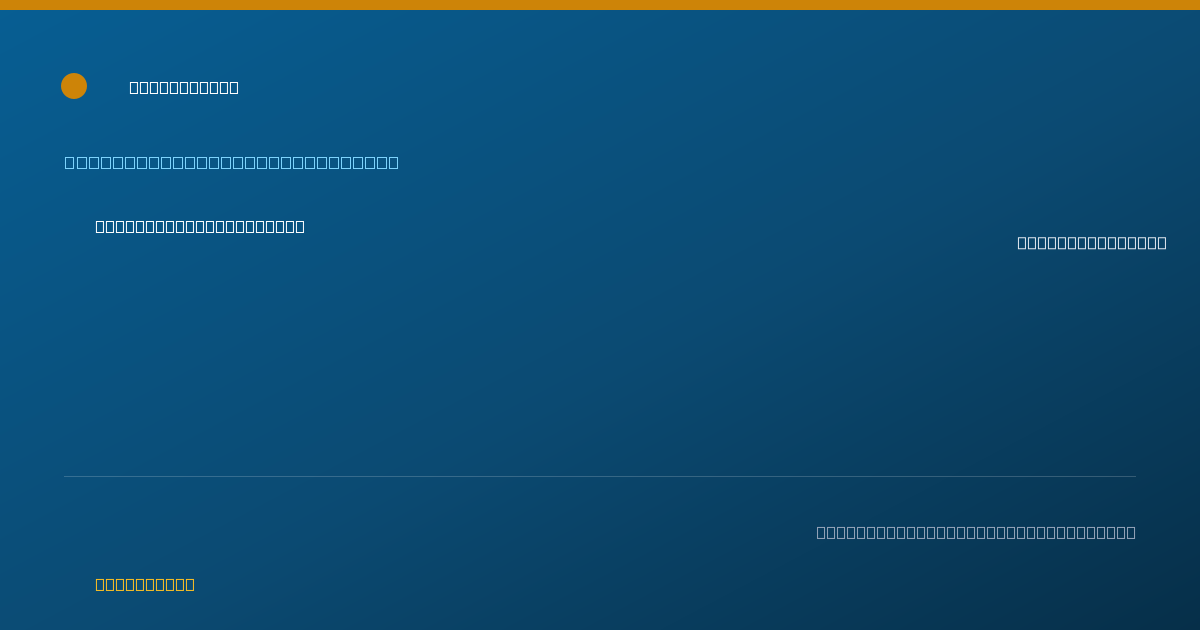The height and width of the screenshot is (630, 1200).
Task: Click the light-blue headline text line
Action: (232, 162)
